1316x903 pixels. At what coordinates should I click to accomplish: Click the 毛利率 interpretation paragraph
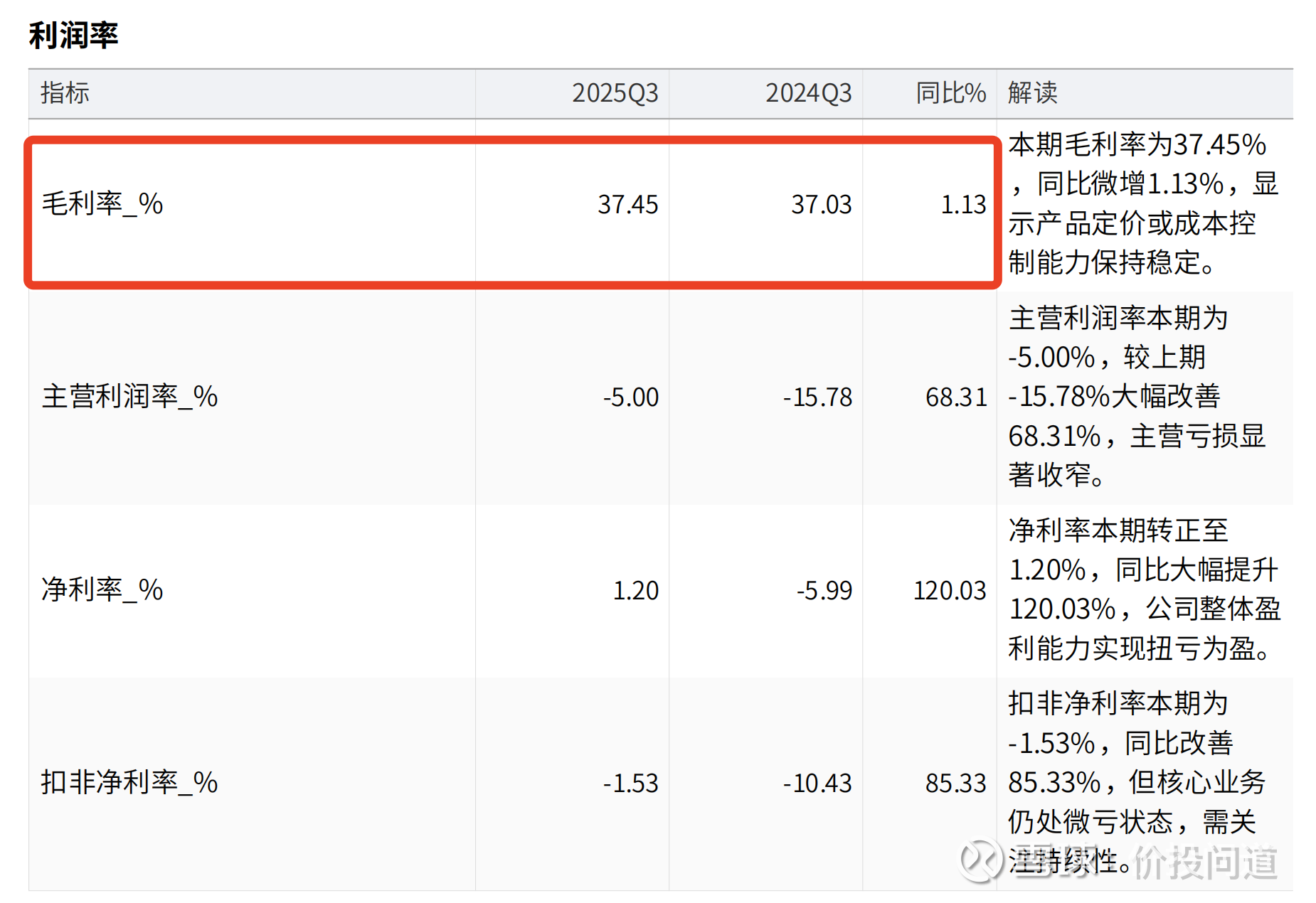coord(1144,204)
